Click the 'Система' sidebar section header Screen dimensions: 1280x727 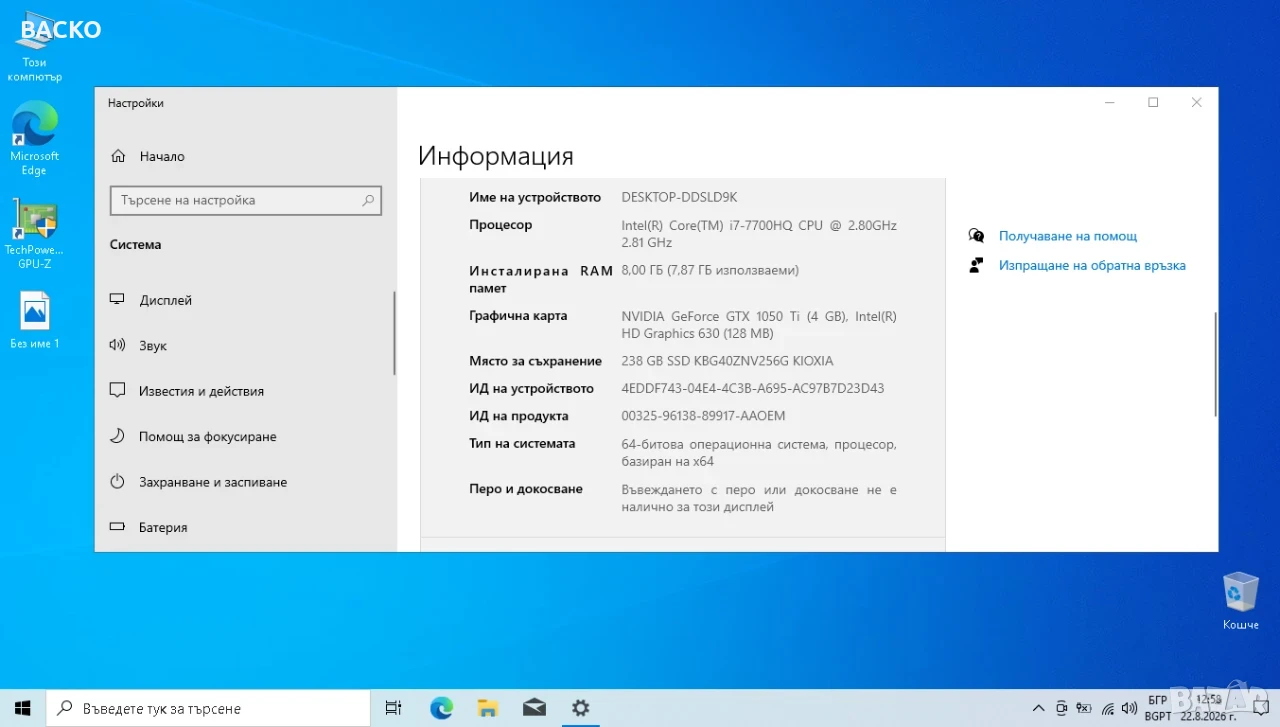click(x=135, y=244)
